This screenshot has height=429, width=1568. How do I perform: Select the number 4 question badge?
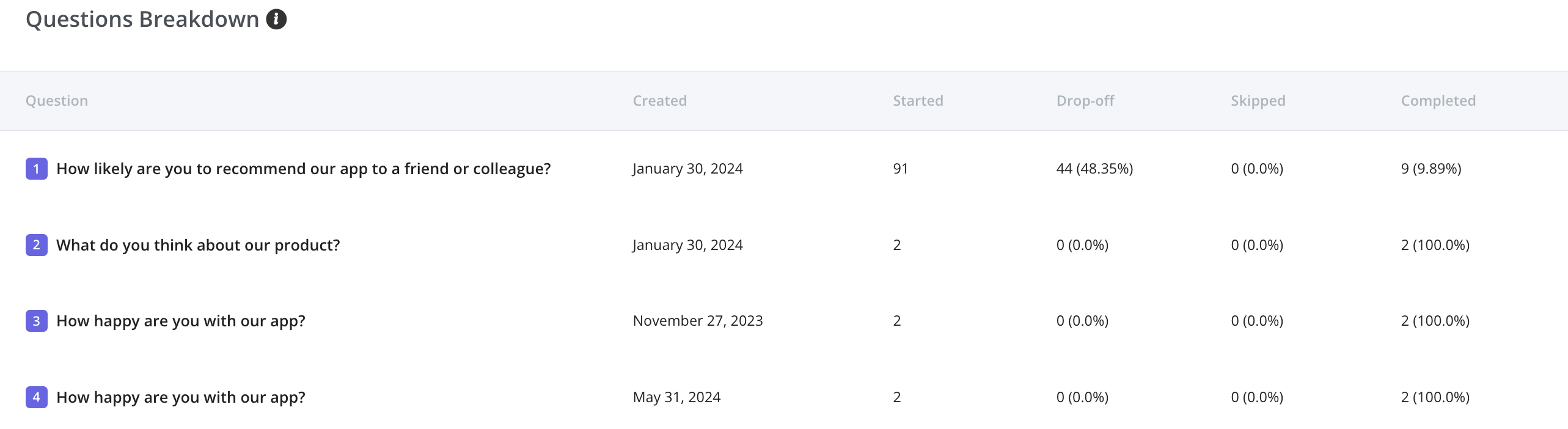(37, 397)
